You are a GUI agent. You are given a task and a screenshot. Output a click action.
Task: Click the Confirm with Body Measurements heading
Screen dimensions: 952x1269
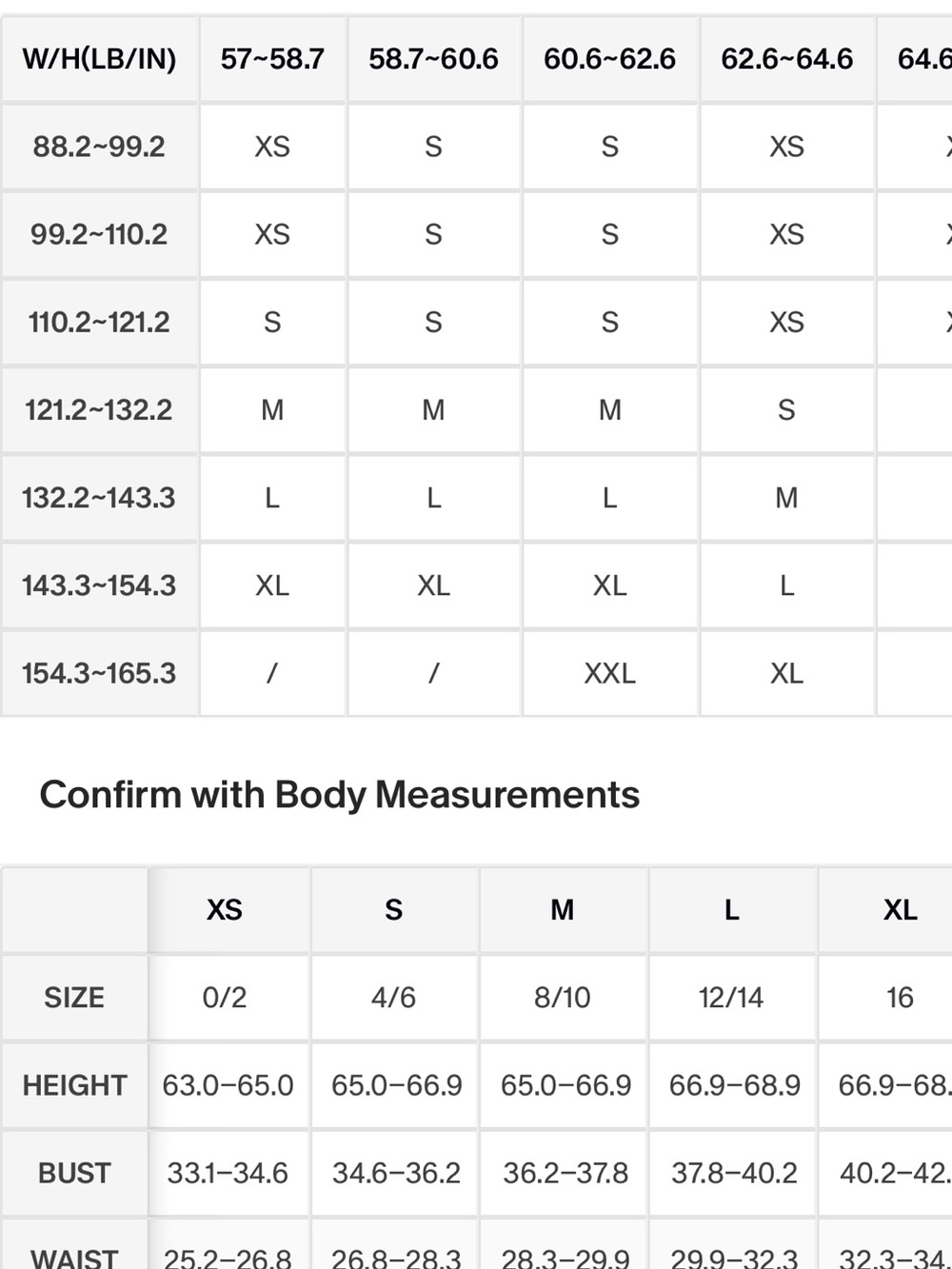click(339, 795)
